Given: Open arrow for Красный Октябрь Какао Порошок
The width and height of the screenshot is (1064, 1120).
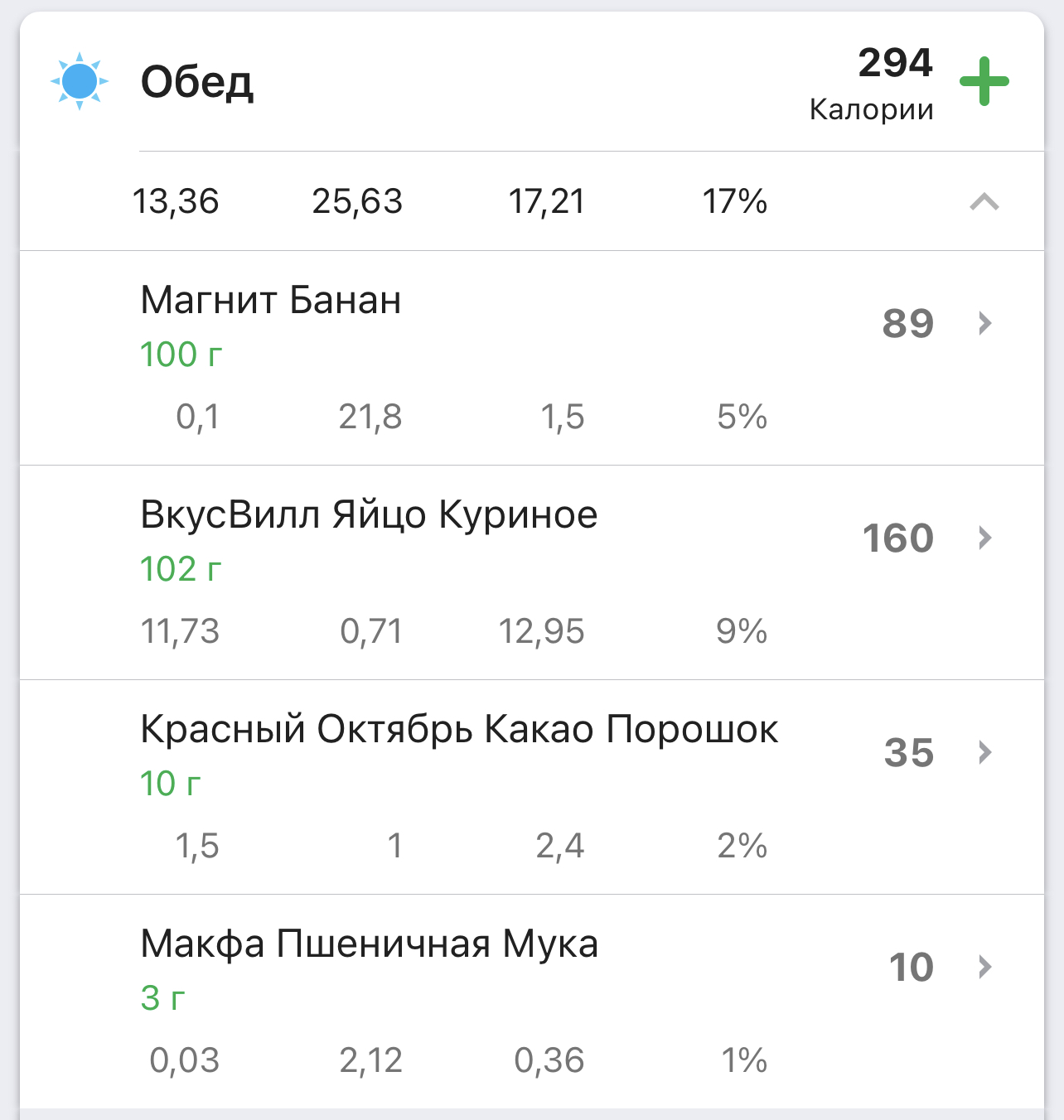Looking at the screenshot, I should 984,752.
